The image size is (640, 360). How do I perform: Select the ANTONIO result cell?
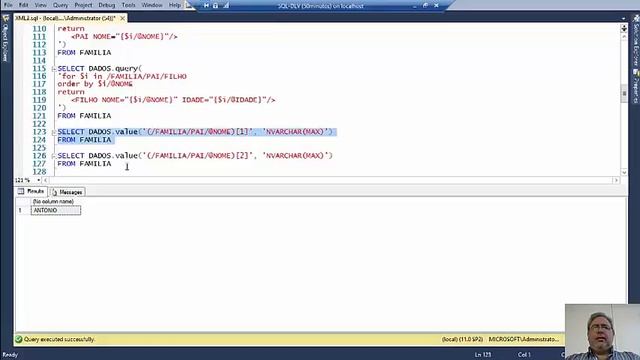click(x=56, y=210)
